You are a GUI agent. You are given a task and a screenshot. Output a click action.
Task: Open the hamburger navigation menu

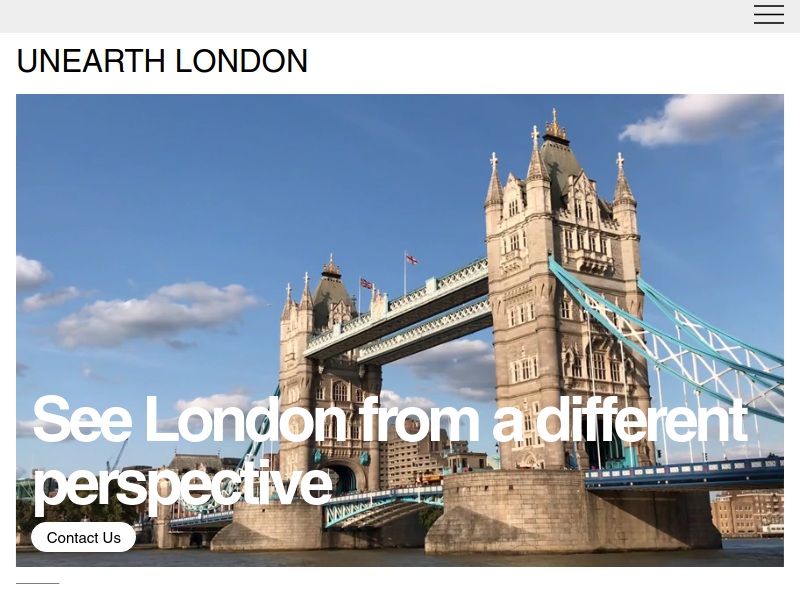click(769, 14)
